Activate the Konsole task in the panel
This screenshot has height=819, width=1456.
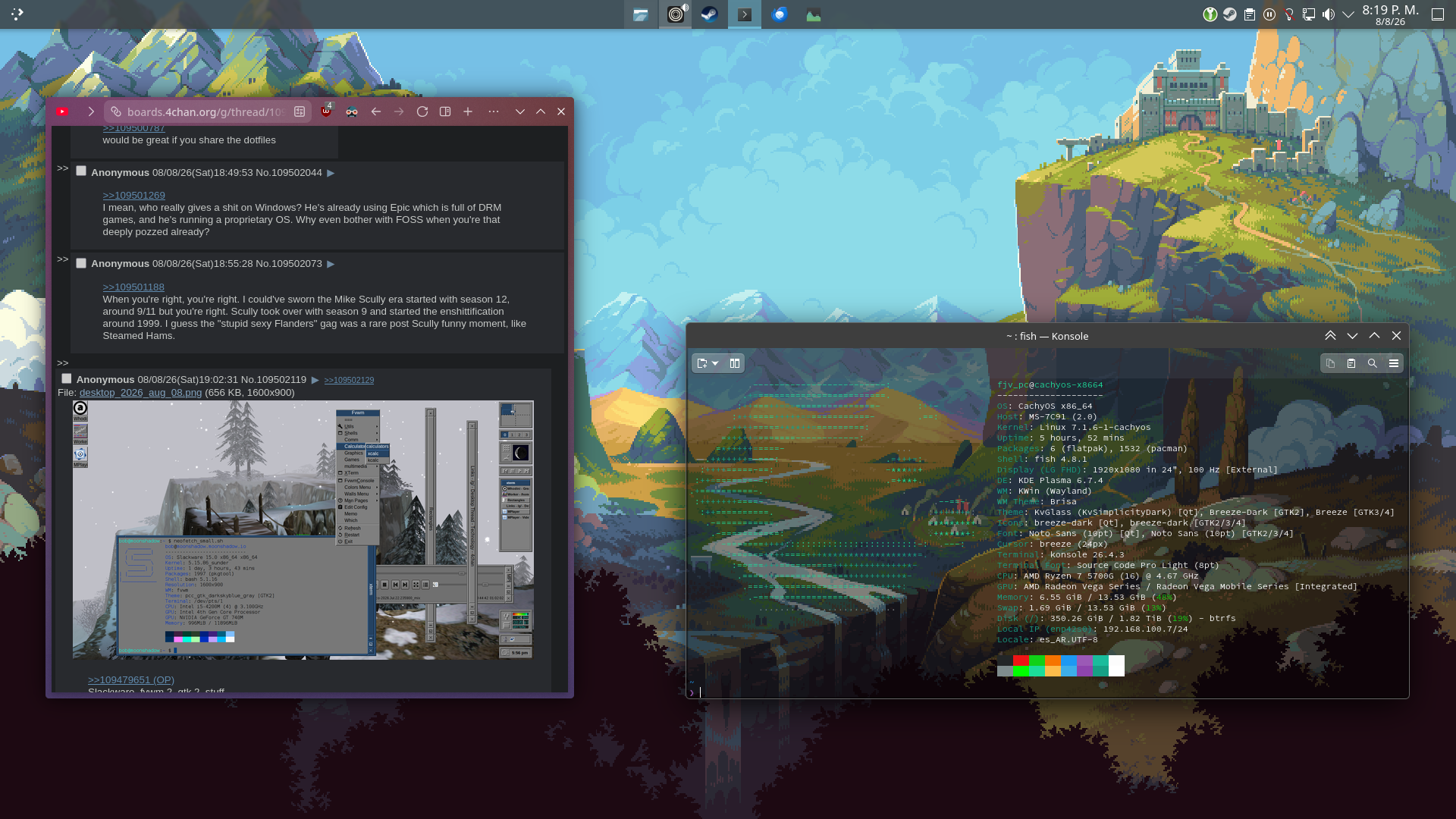745,14
